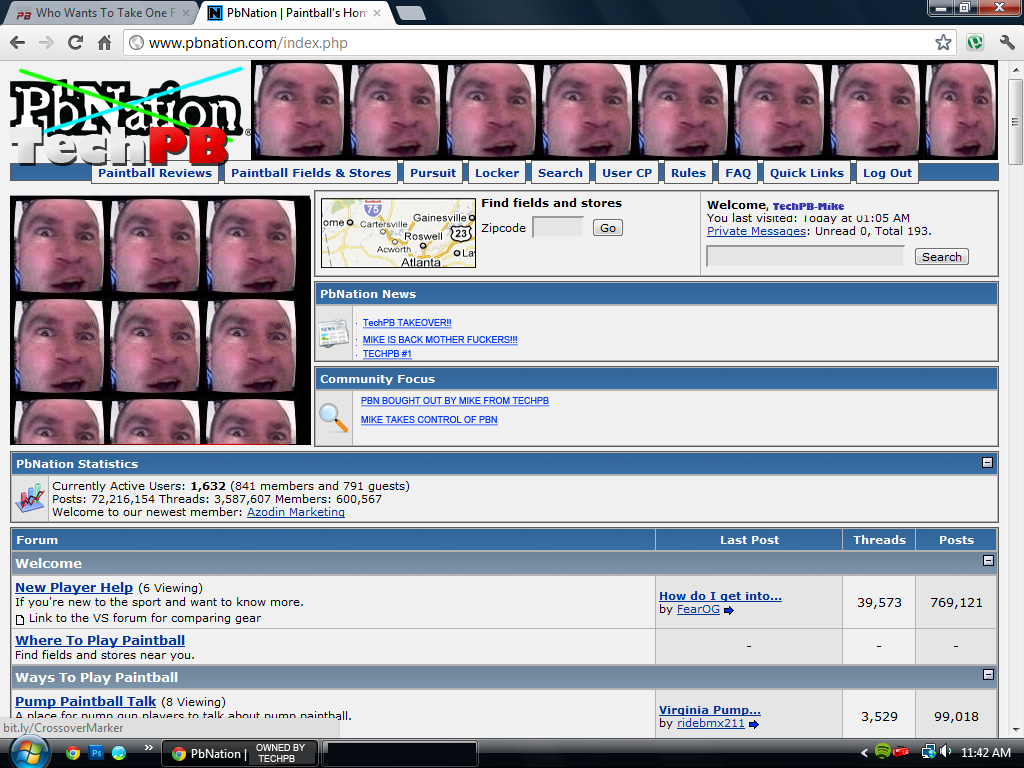Open the 'TECHPB #1' news link

click(387, 354)
